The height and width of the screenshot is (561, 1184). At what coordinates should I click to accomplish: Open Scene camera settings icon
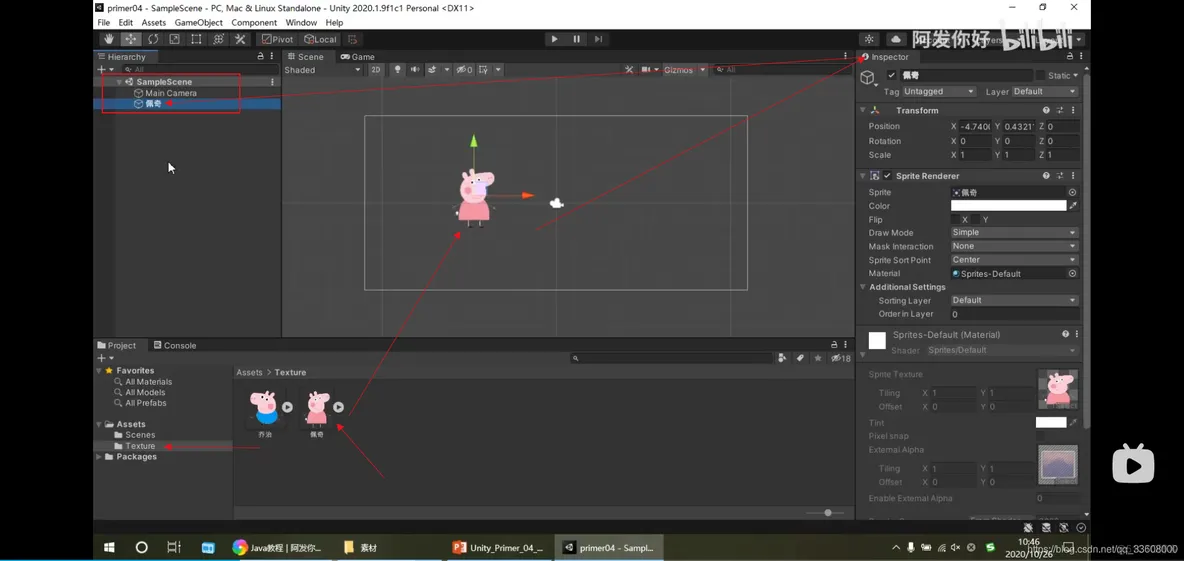(648, 69)
